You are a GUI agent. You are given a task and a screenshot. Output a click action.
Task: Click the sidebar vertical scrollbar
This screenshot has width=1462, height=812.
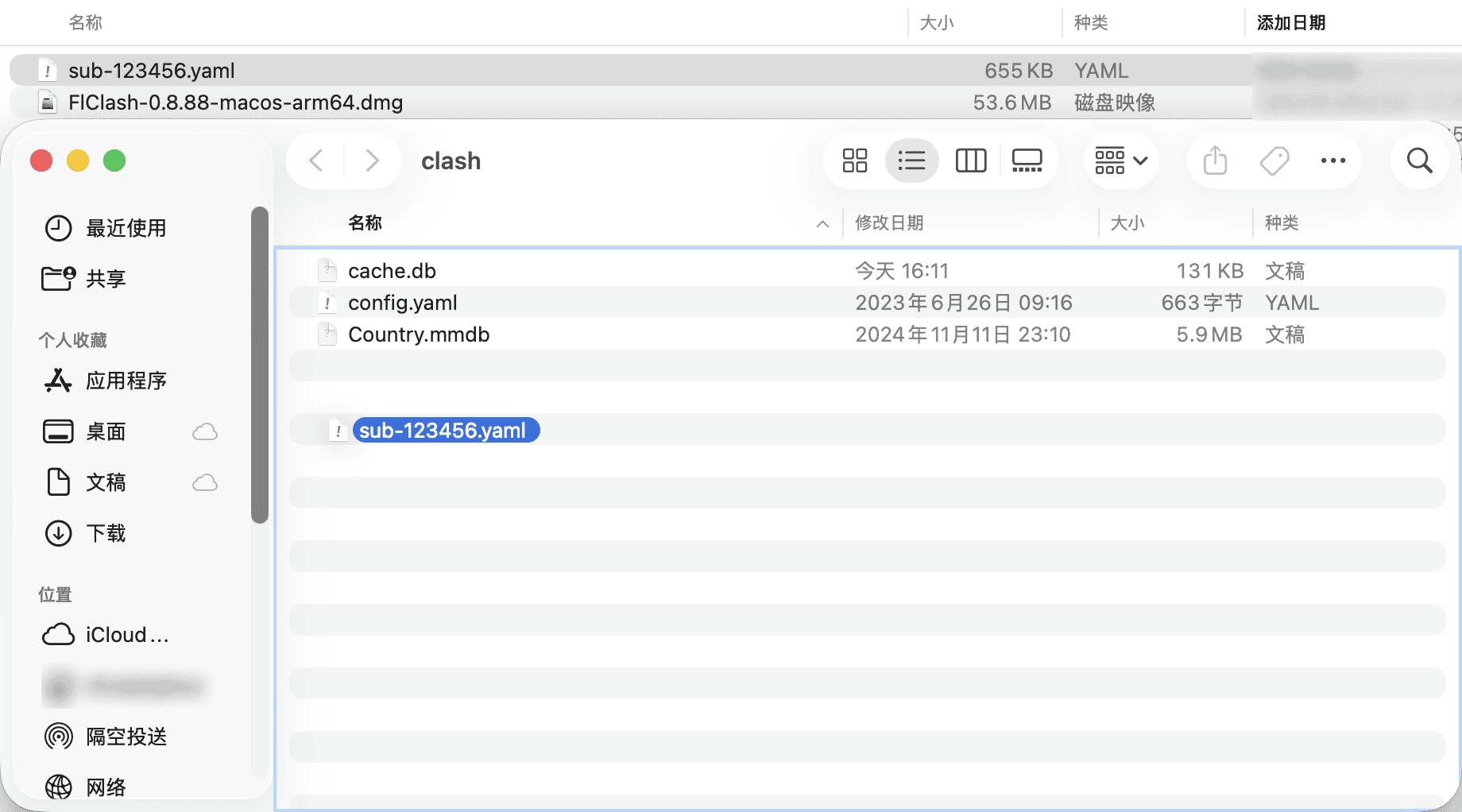click(259, 365)
